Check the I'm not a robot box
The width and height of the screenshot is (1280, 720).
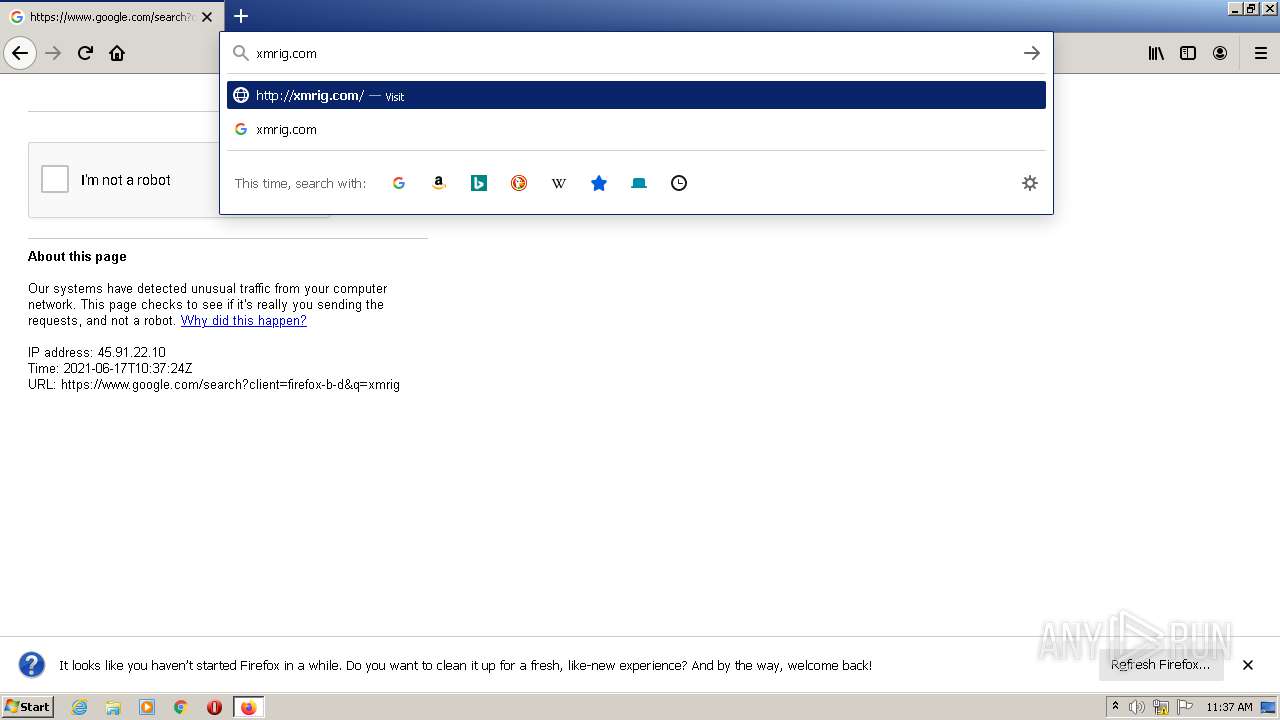55,179
